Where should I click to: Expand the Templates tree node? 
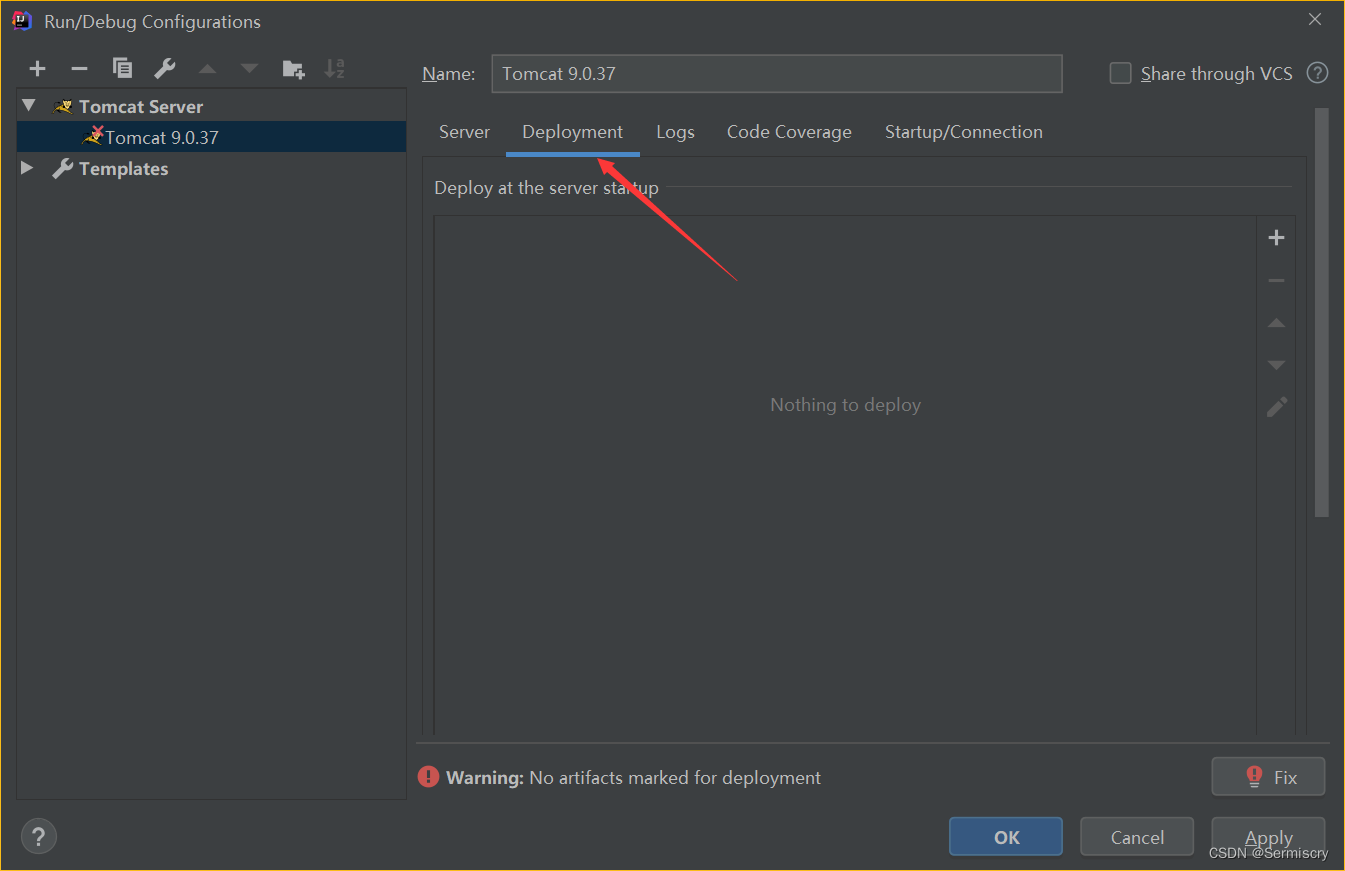[27, 168]
